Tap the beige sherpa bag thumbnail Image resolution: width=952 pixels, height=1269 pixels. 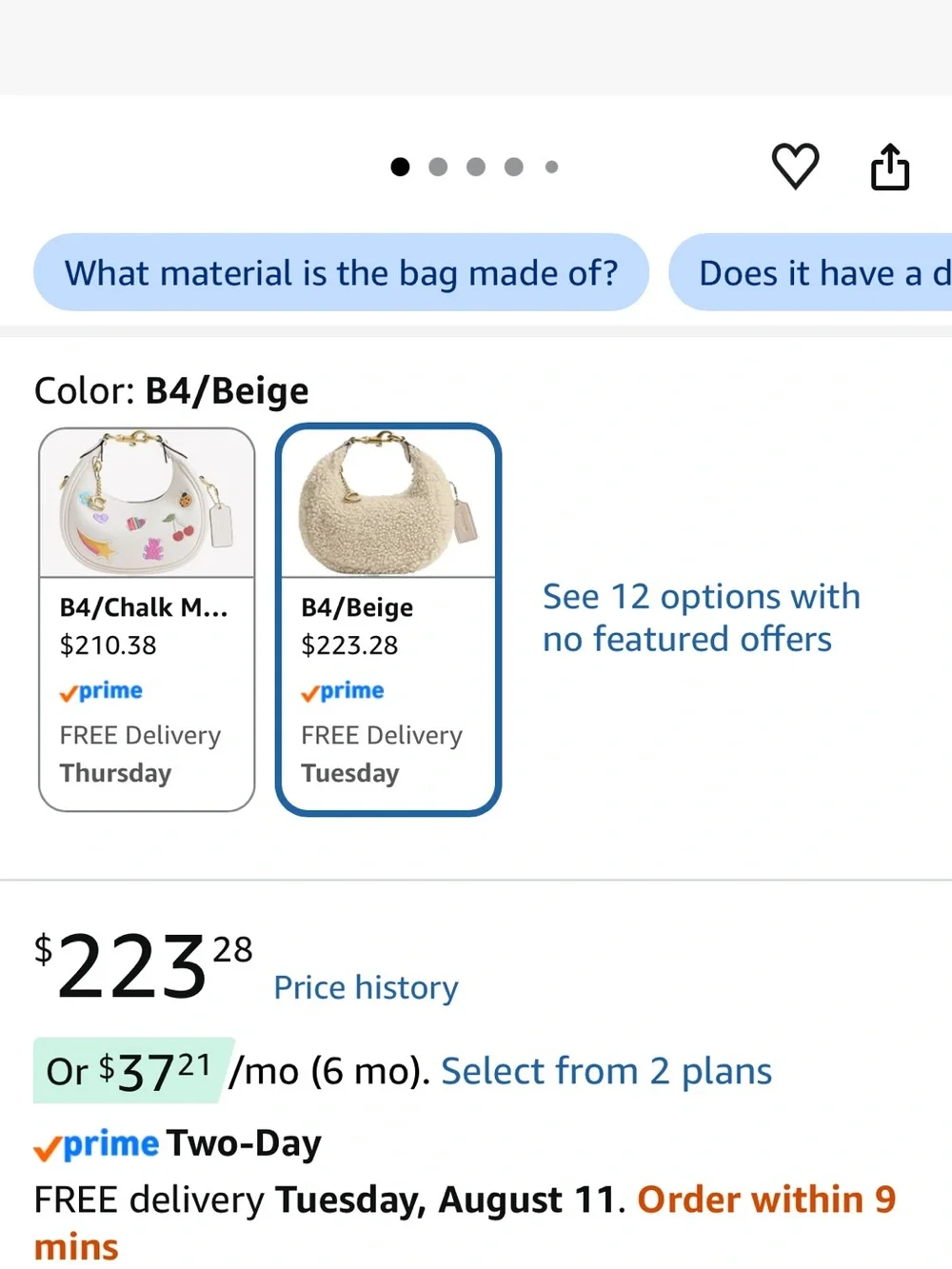coord(388,503)
